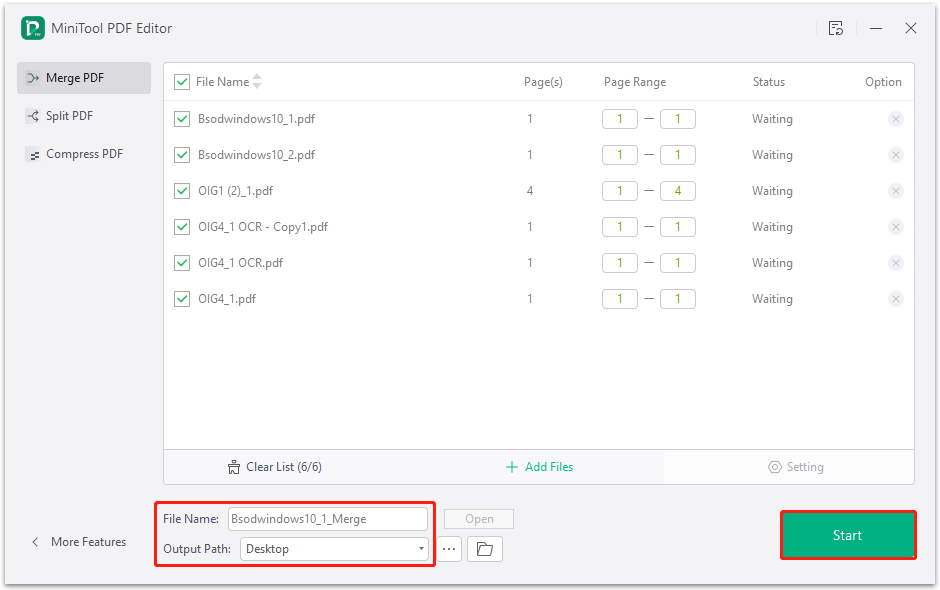This screenshot has width=940, height=590.
Task: Click the Page(s) column header
Action: 543,82
